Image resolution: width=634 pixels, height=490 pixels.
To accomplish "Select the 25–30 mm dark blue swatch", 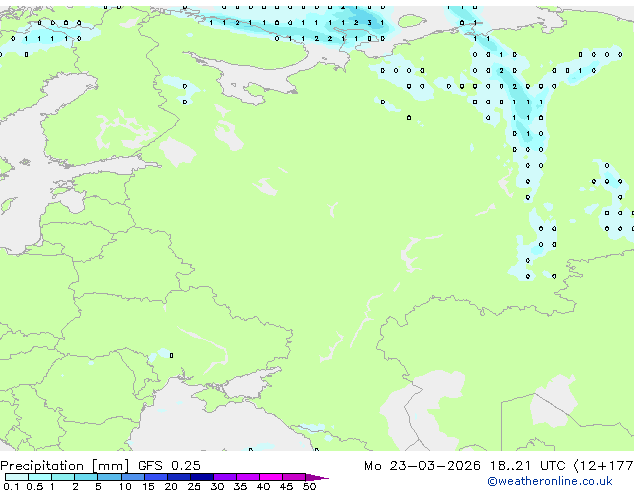I will coord(202,477).
